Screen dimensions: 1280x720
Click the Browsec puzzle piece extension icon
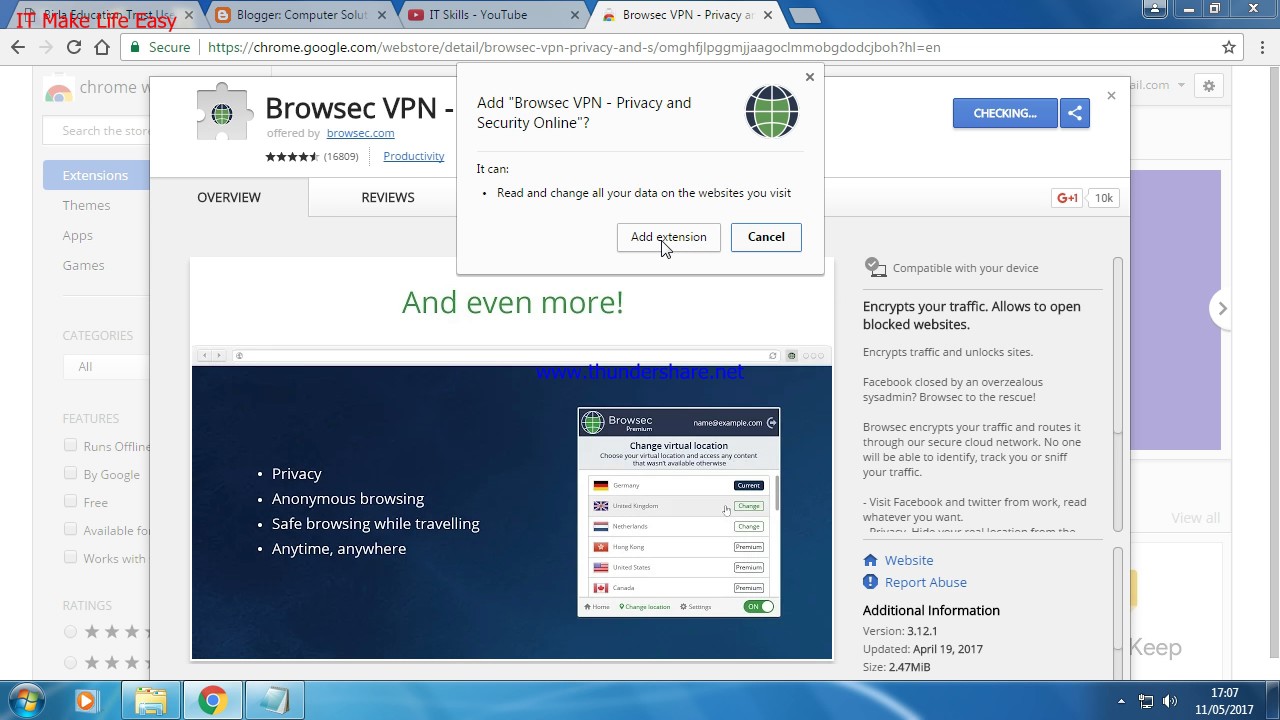pyautogui.click(x=223, y=113)
